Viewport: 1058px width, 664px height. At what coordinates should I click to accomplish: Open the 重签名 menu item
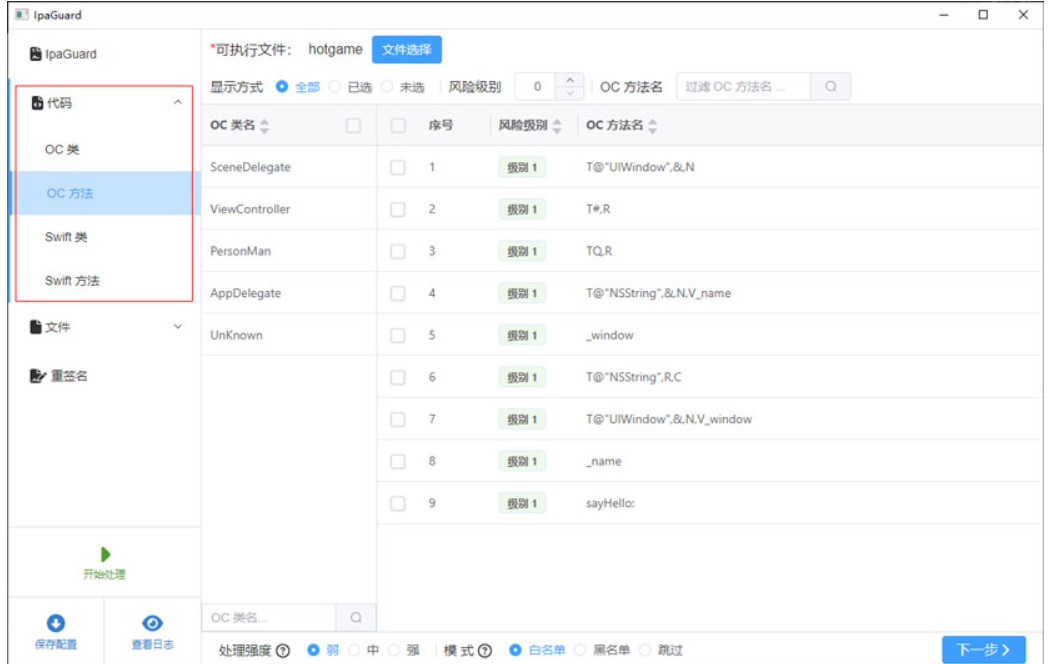(105, 376)
